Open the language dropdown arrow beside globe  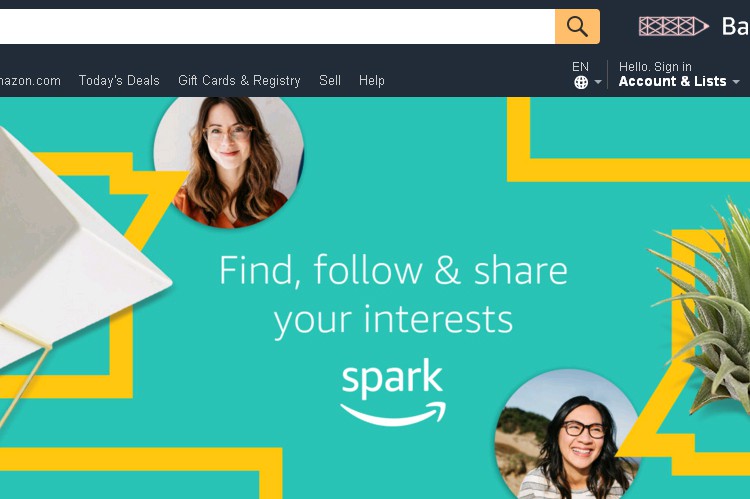pyautogui.click(x=597, y=82)
